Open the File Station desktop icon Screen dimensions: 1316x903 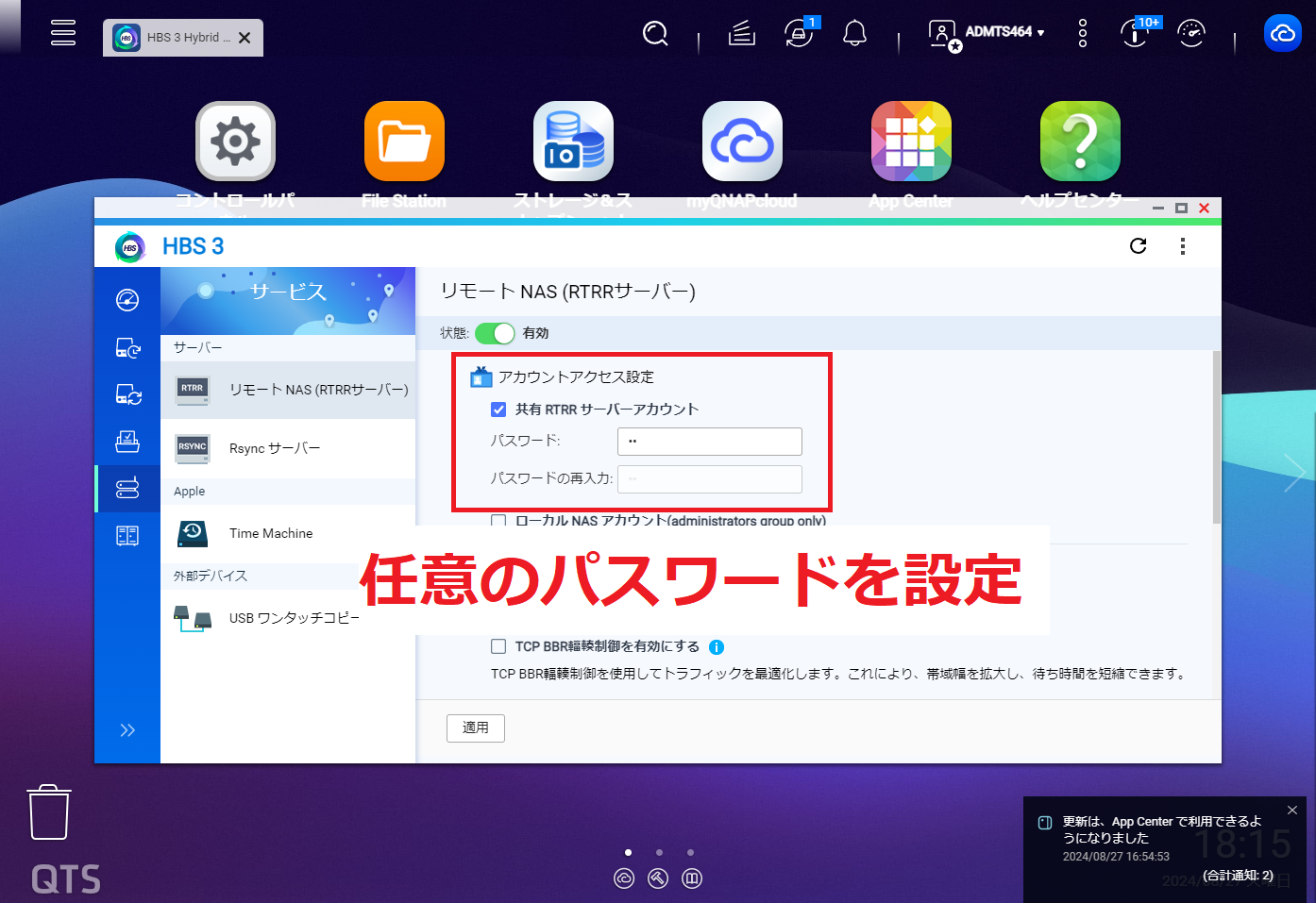pos(404,142)
